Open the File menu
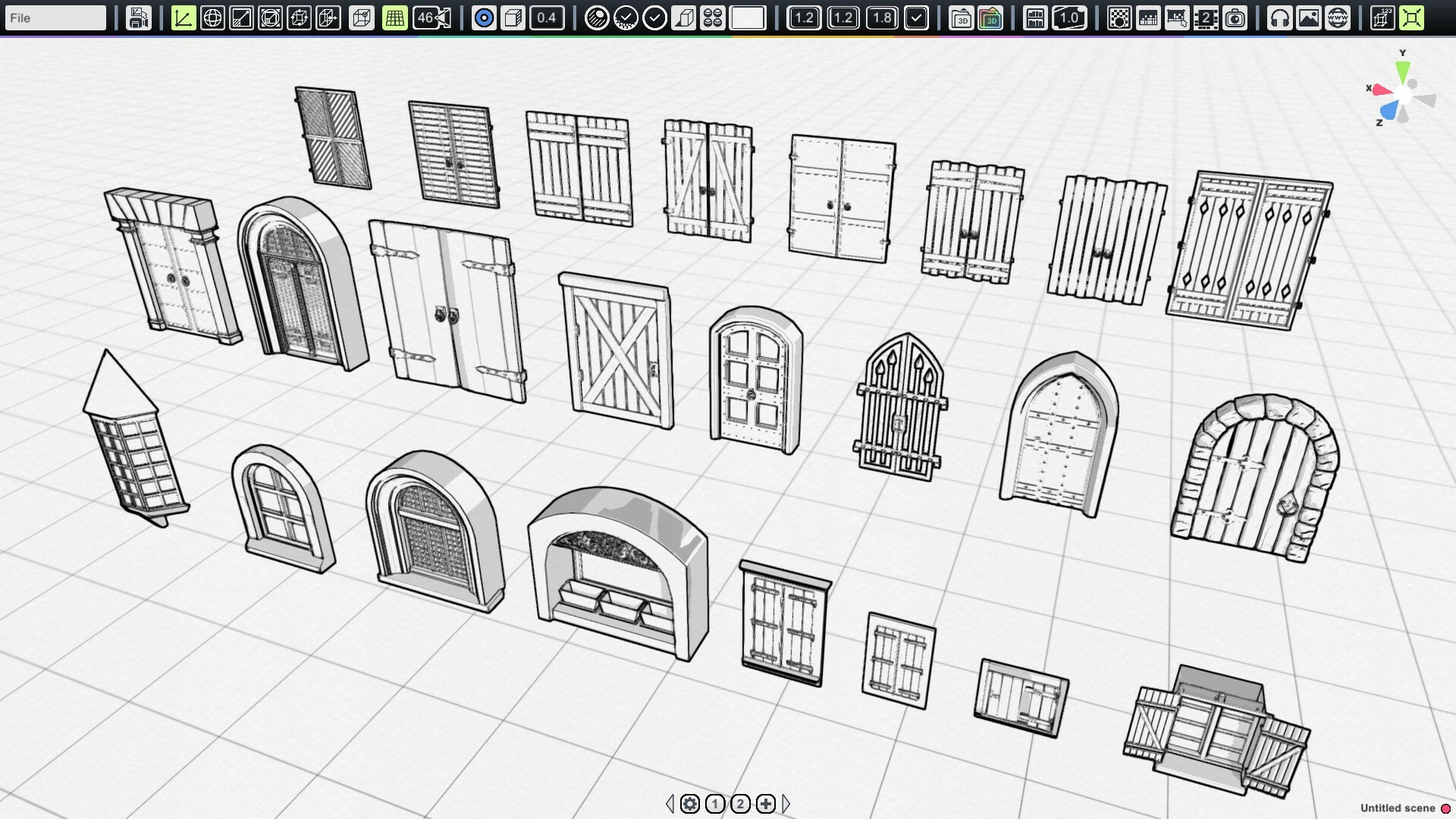This screenshot has width=1456, height=819. 55,17
